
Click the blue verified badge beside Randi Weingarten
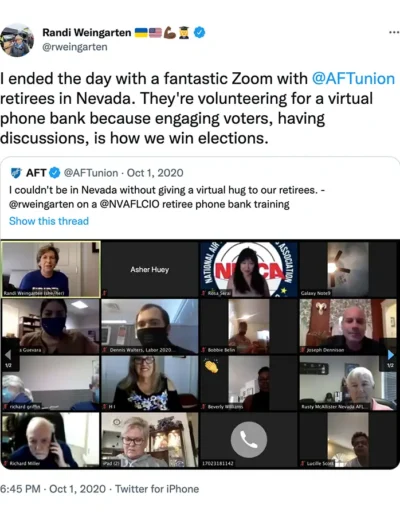click(199, 32)
